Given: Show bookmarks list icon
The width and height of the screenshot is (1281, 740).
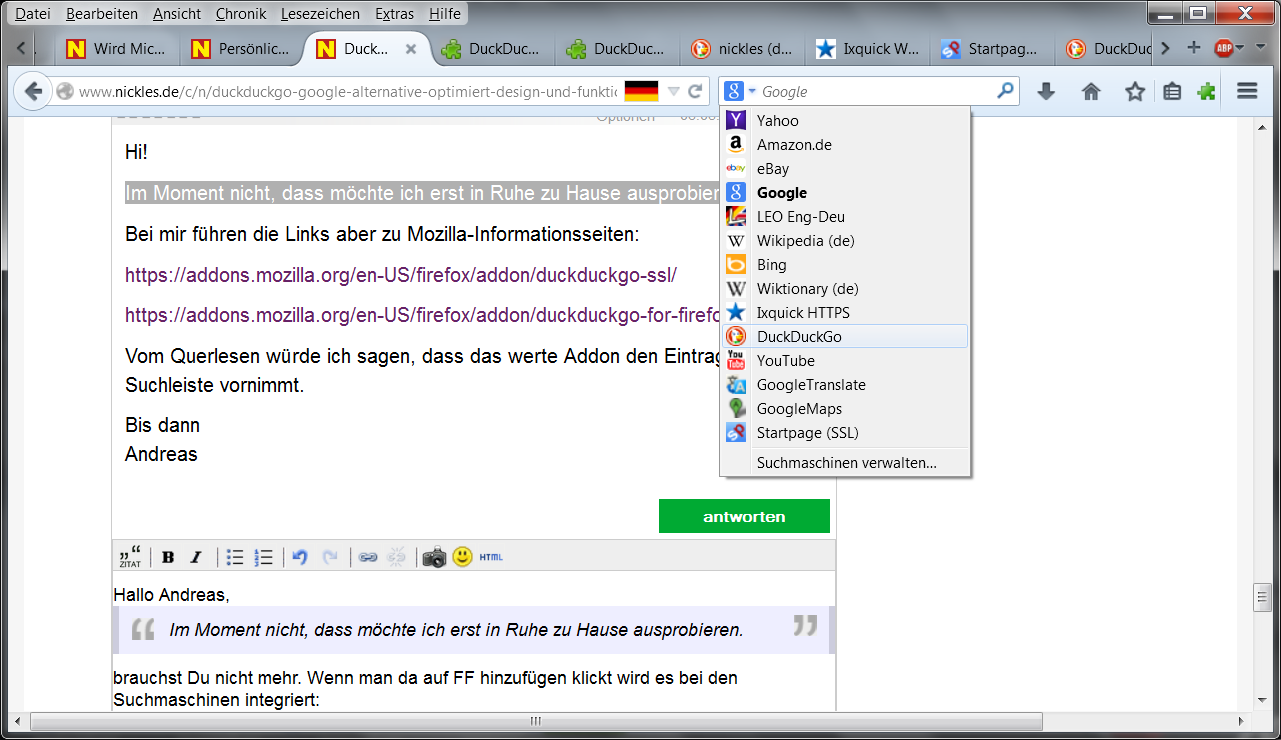Looking at the screenshot, I should (1173, 92).
